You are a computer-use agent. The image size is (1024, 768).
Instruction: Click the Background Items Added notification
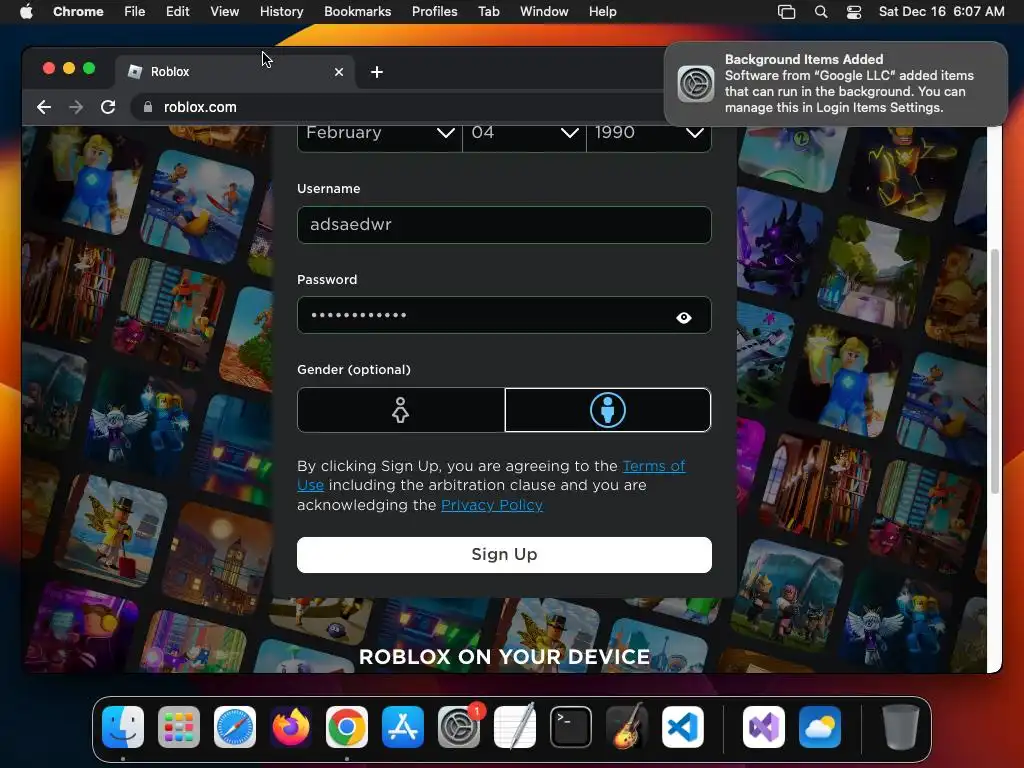point(836,84)
